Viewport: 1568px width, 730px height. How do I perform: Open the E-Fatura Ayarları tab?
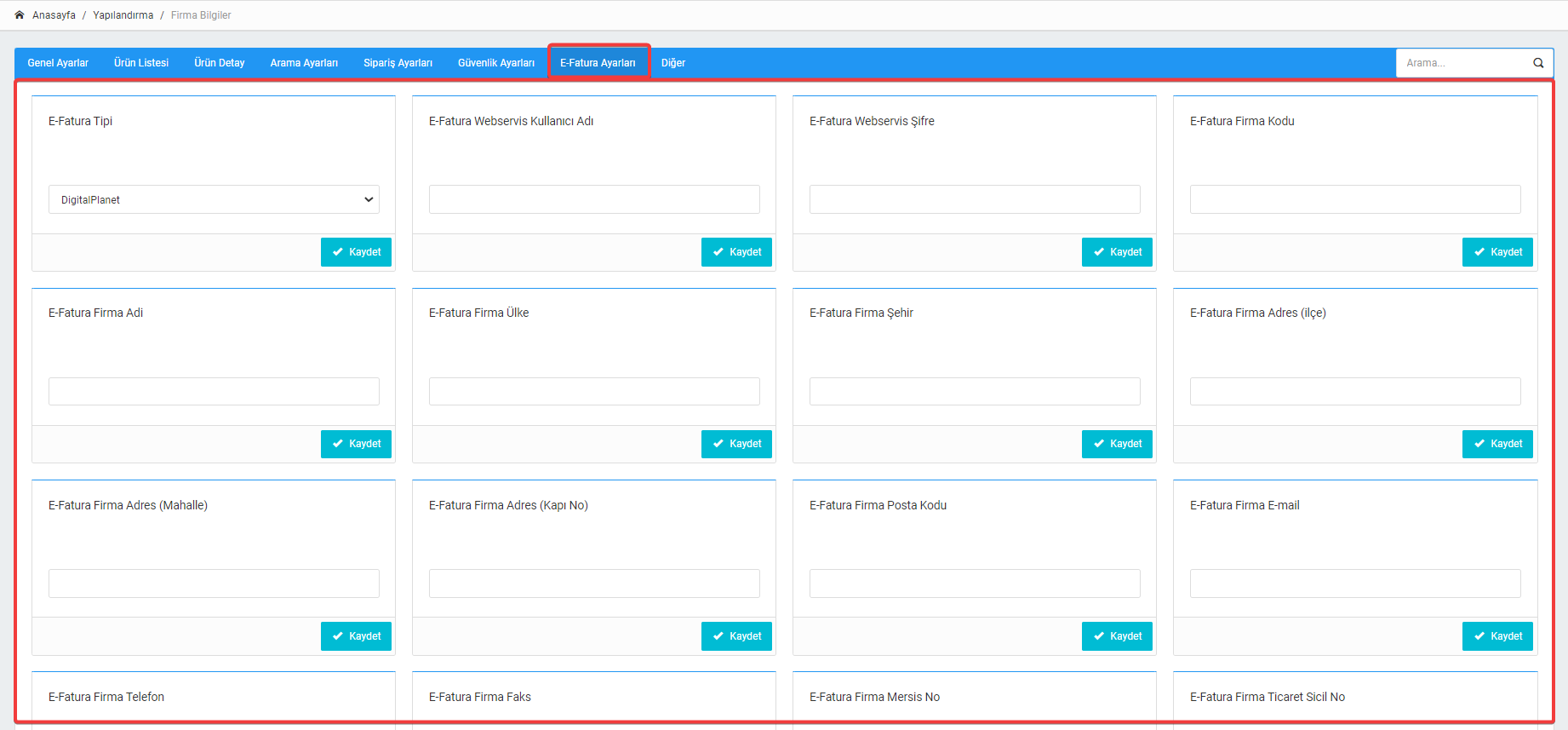[598, 63]
